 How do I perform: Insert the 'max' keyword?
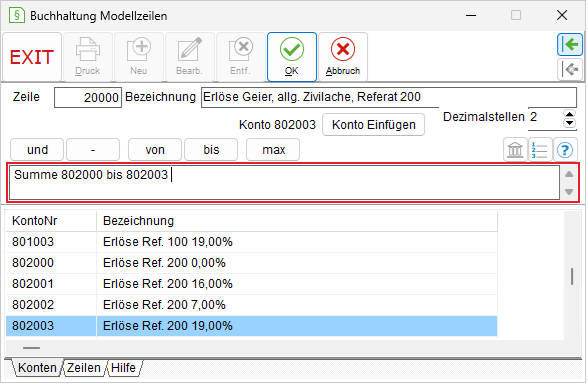(x=273, y=150)
